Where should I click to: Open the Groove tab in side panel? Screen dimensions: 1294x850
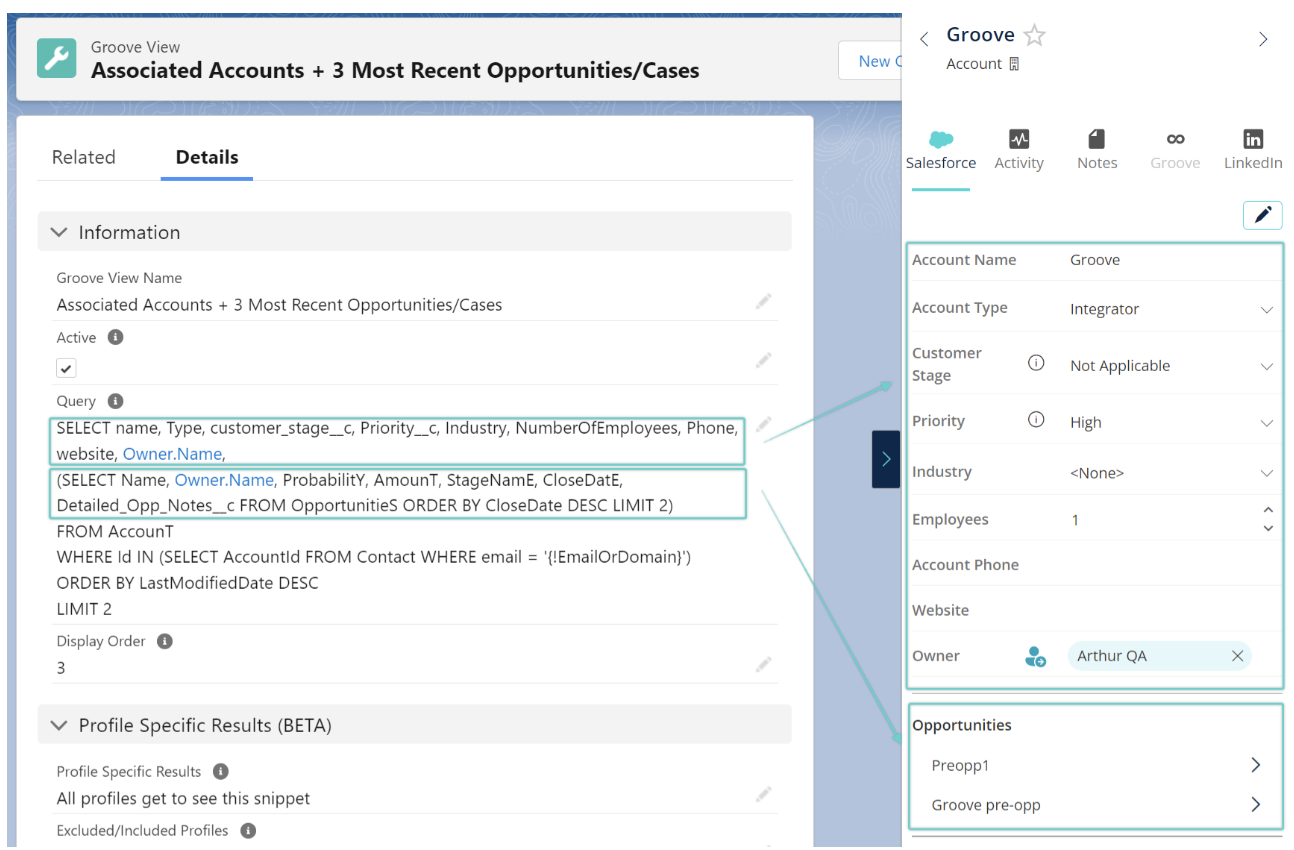[x=1175, y=150]
